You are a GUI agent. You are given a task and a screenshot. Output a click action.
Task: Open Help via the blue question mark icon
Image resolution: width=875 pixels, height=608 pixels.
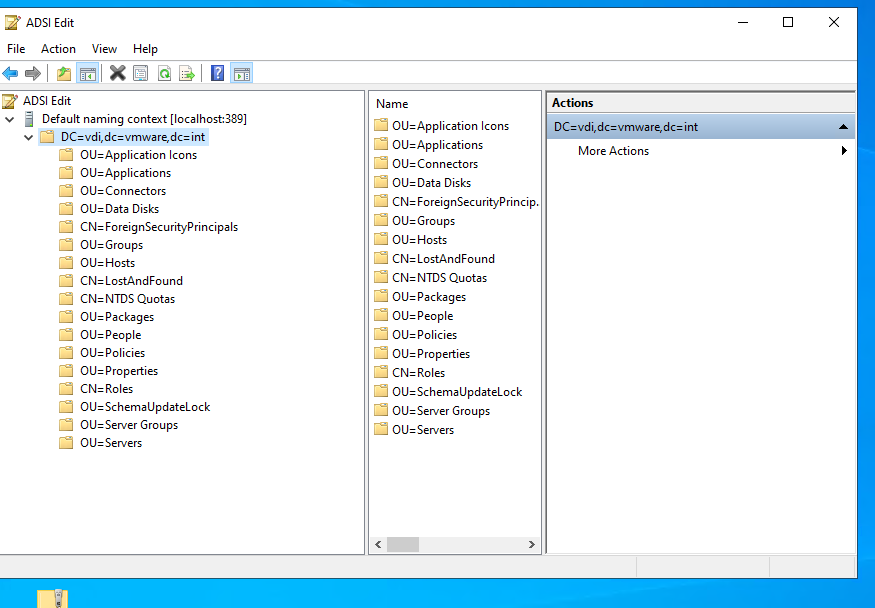point(217,73)
